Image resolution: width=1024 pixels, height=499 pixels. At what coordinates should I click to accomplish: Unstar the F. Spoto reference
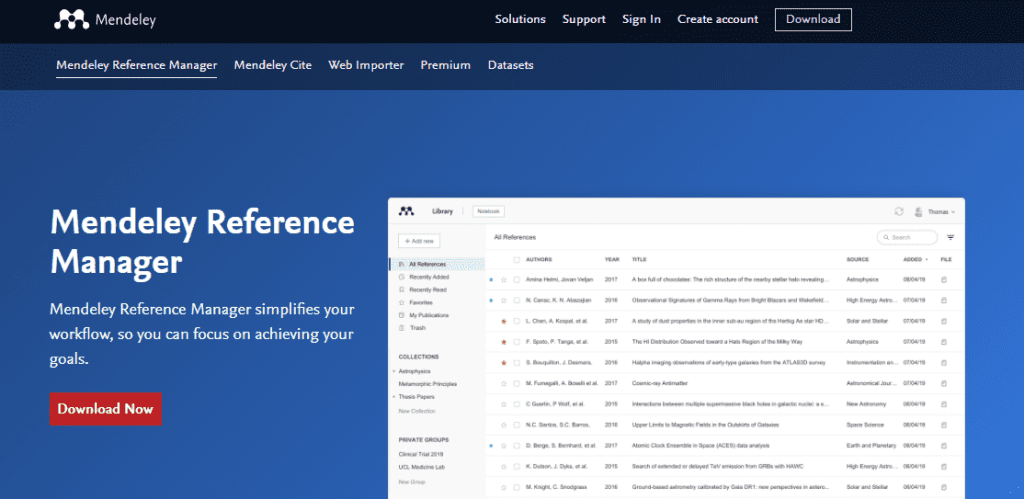[x=504, y=342]
